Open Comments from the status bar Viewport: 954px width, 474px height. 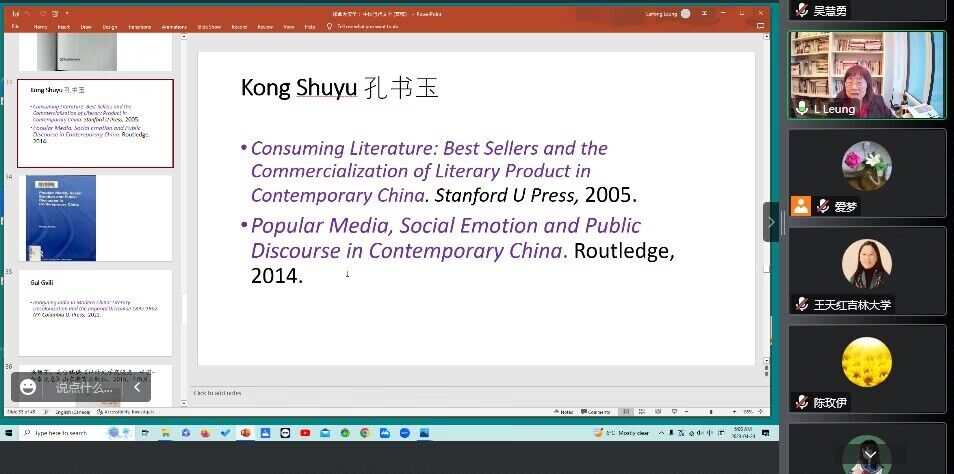pos(597,412)
